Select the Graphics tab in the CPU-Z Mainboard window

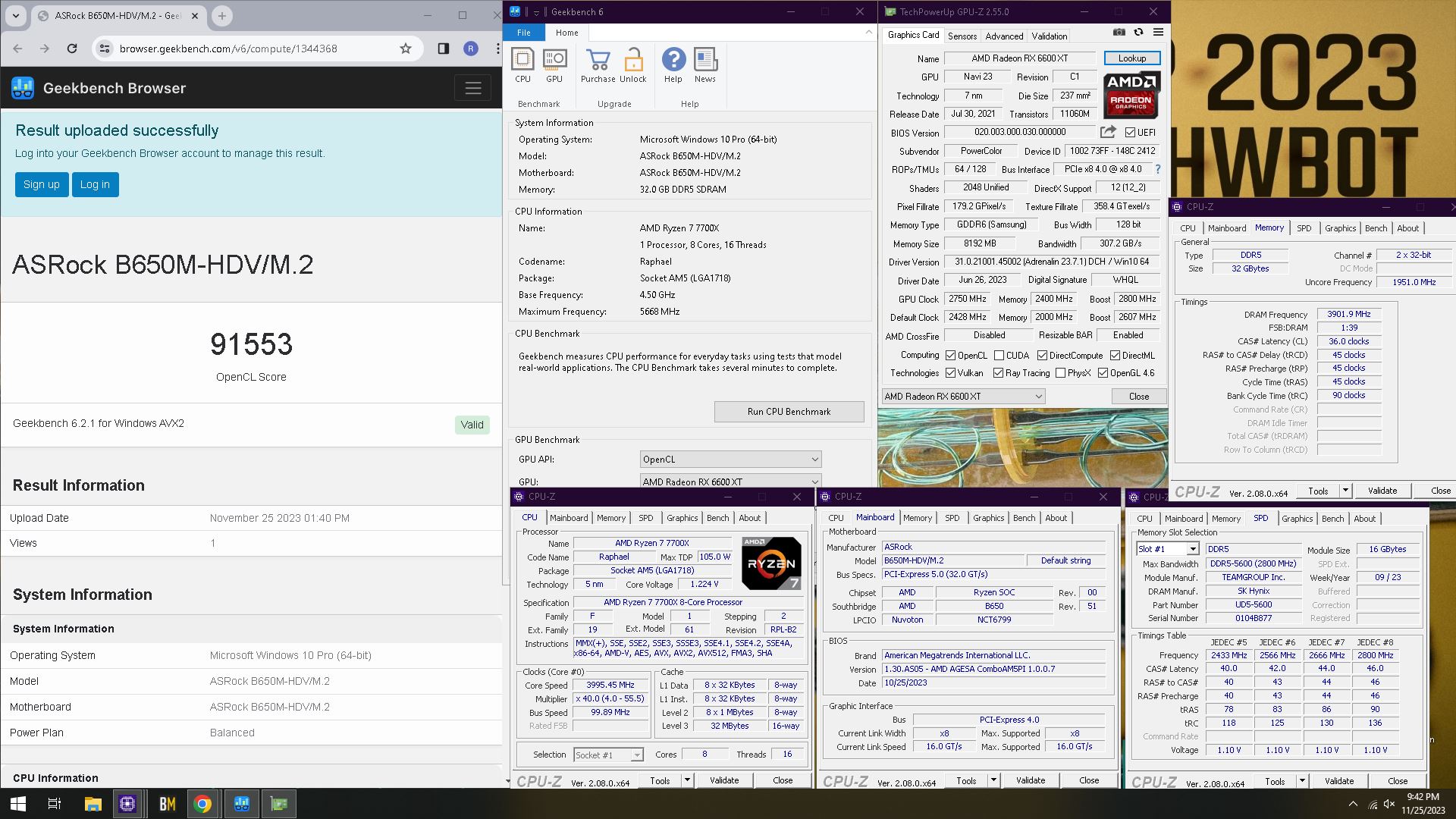click(988, 518)
